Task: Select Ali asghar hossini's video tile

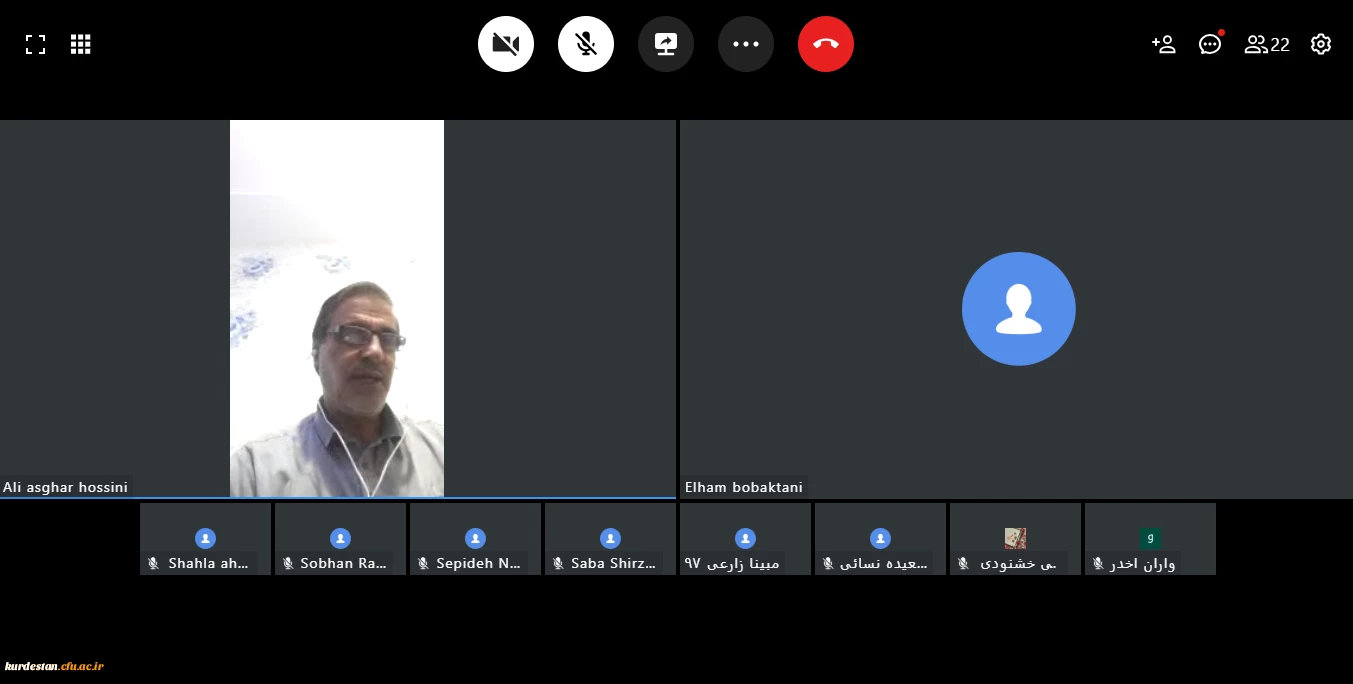Action: pos(337,308)
